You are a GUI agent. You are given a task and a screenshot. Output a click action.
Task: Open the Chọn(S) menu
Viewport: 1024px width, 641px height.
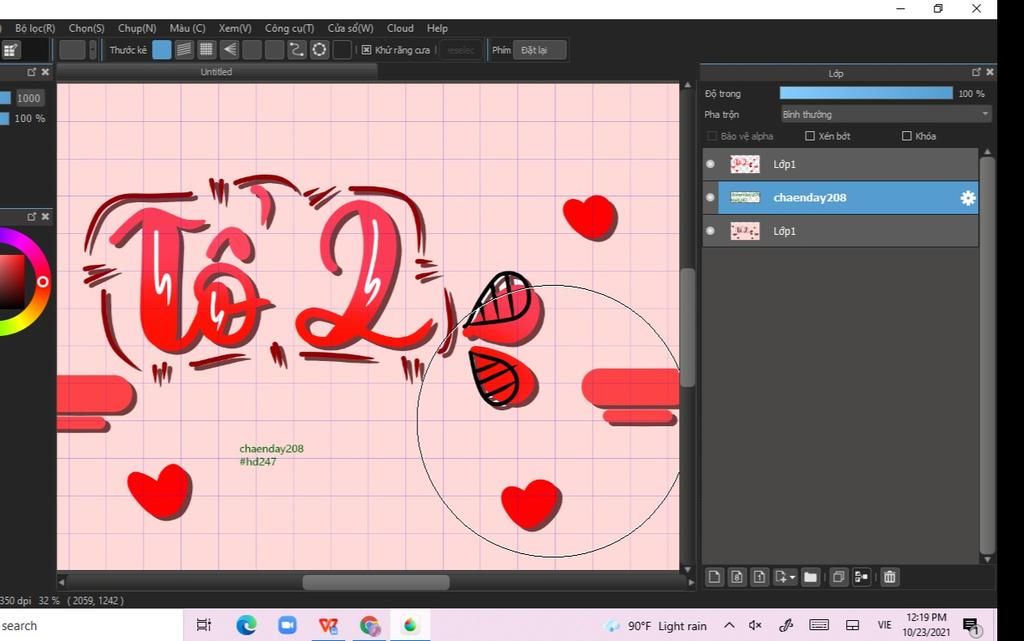[x=86, y=28]
